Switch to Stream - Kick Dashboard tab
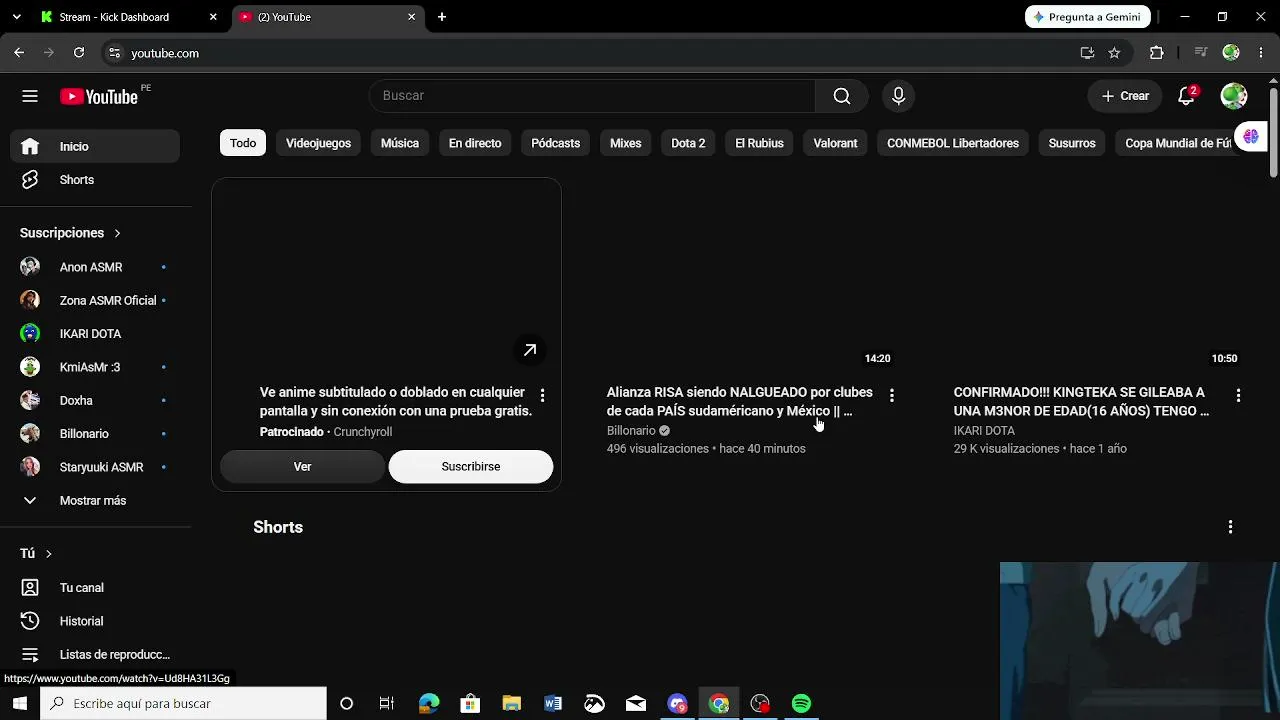The image size is (1280, 720). [x=128, y=17]
